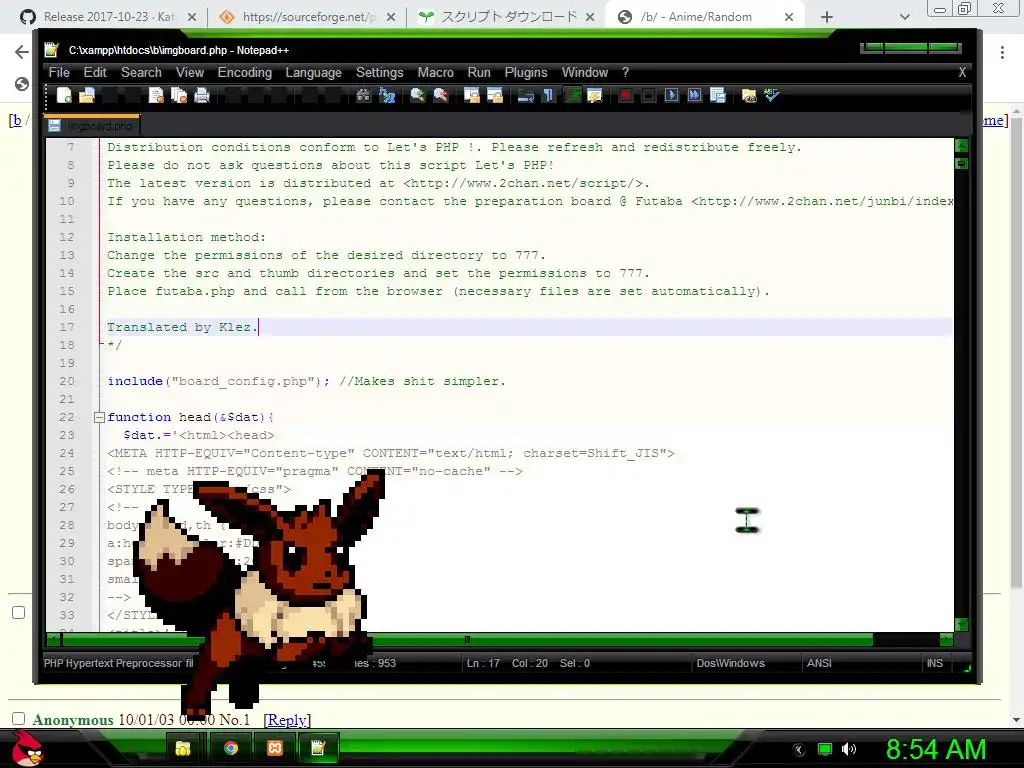
Task: Open the browser three-dot menu
Action: [x=1002, y=52]
